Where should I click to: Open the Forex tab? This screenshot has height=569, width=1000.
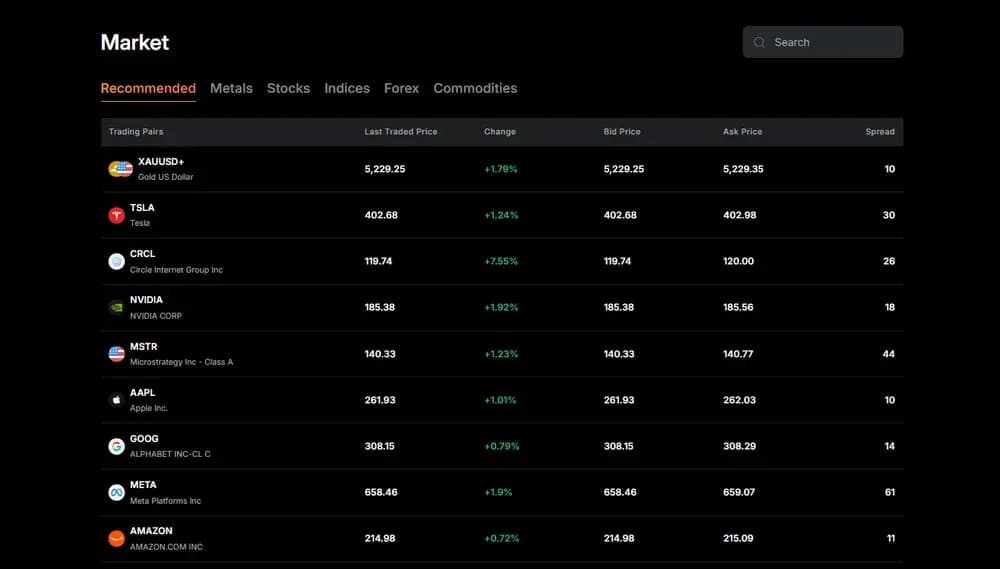coord(401,88)
